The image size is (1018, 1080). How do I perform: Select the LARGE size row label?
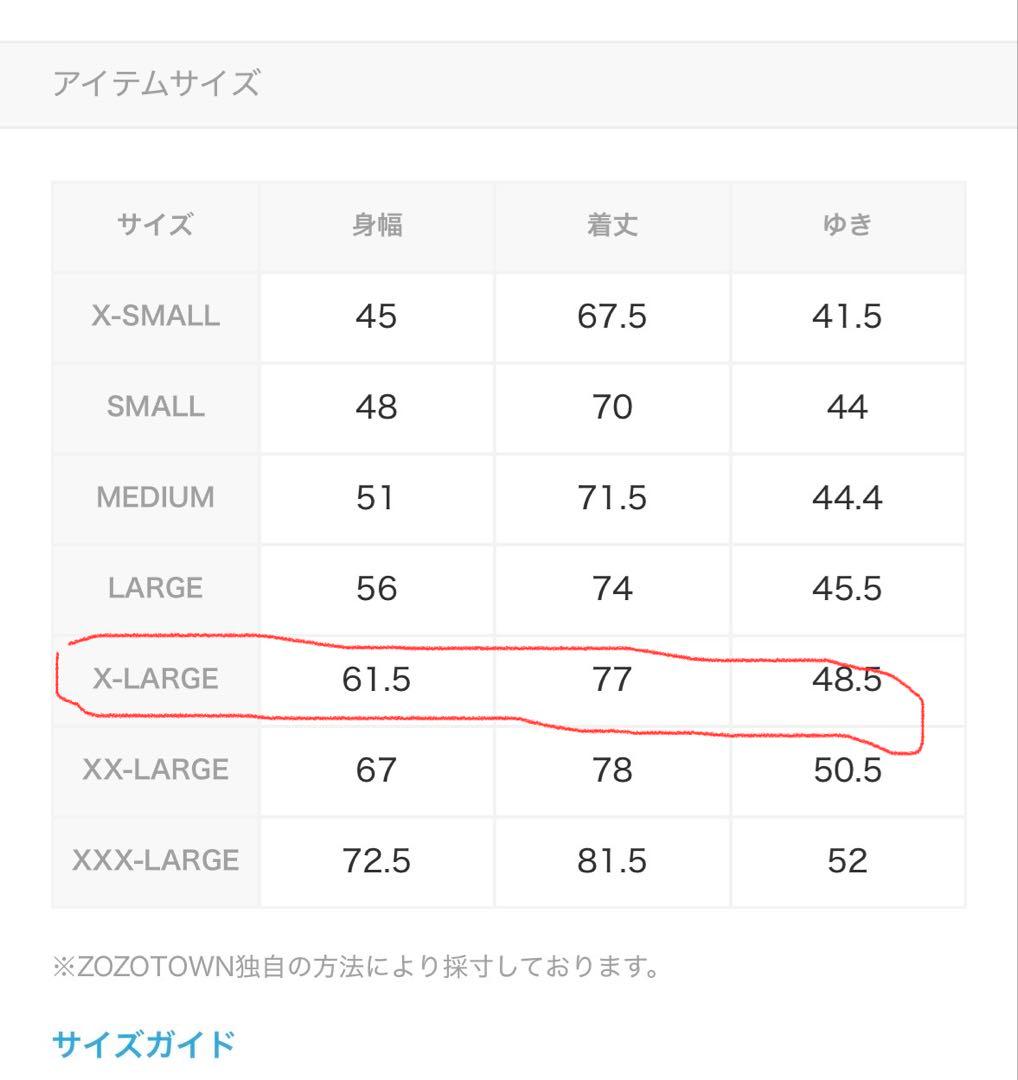point(155,588)
